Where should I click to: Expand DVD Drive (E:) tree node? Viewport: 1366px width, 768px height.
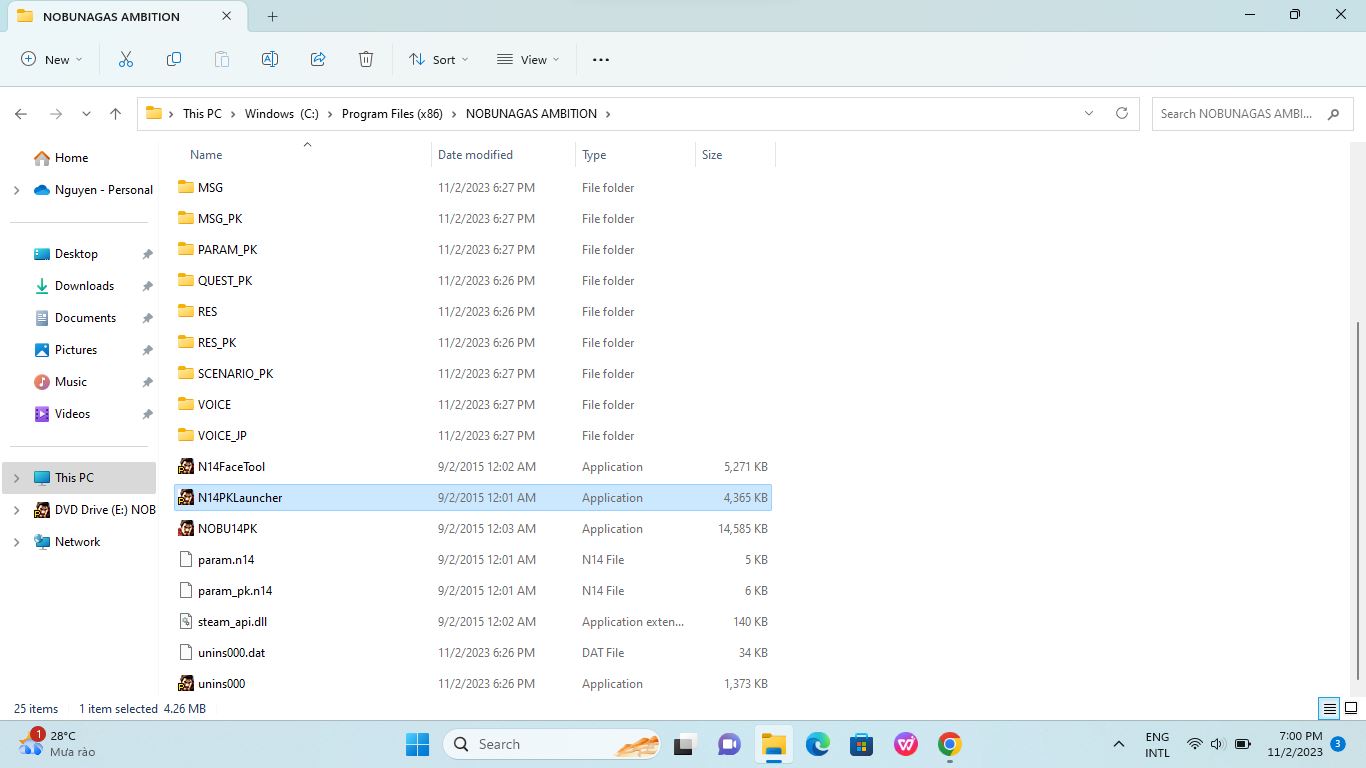click(16, 510)
